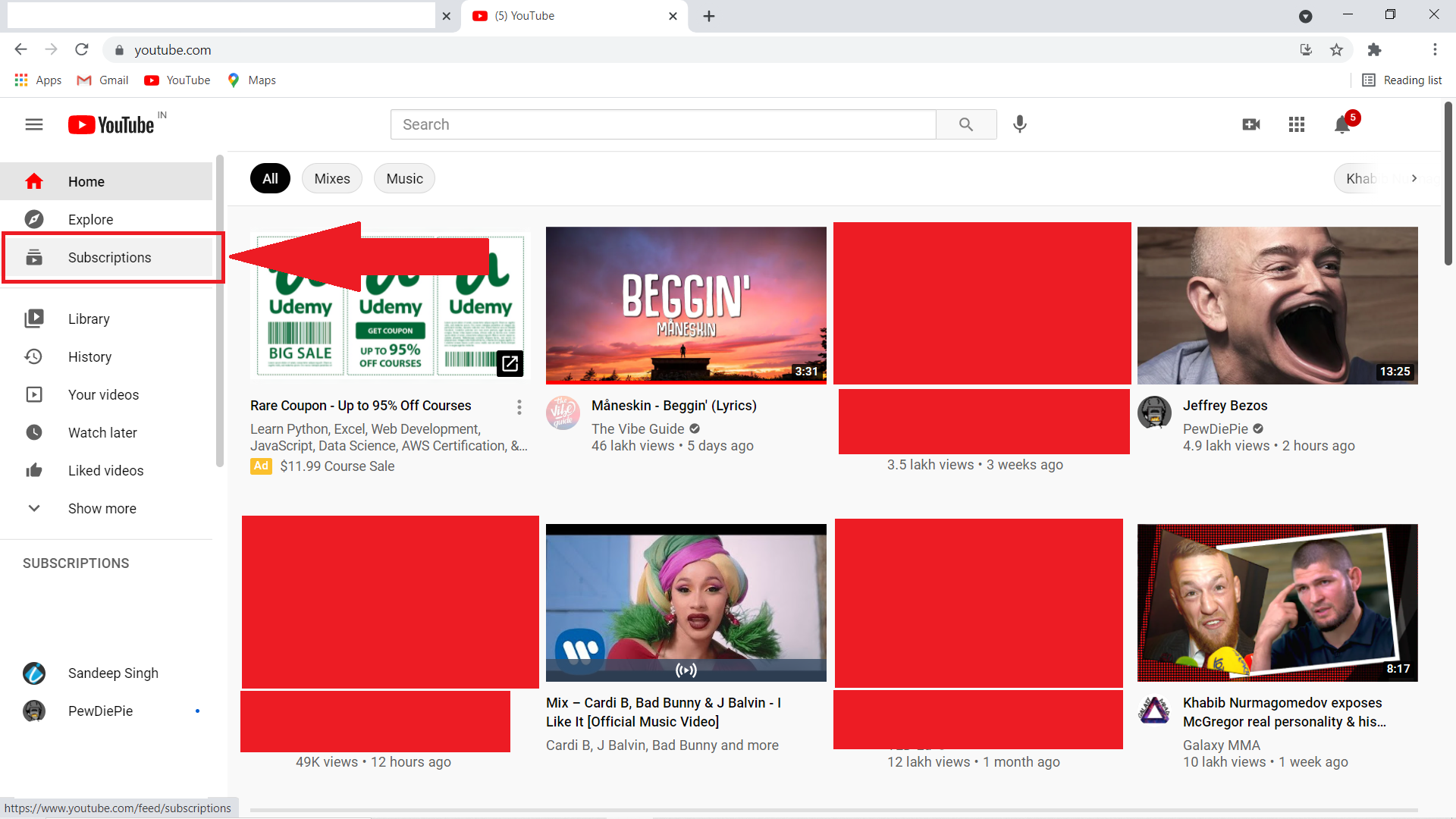Open The Vibe Guide channel avatar
Image resolution: width=1456 pixels, height=819 pixels.
[563, 413]
